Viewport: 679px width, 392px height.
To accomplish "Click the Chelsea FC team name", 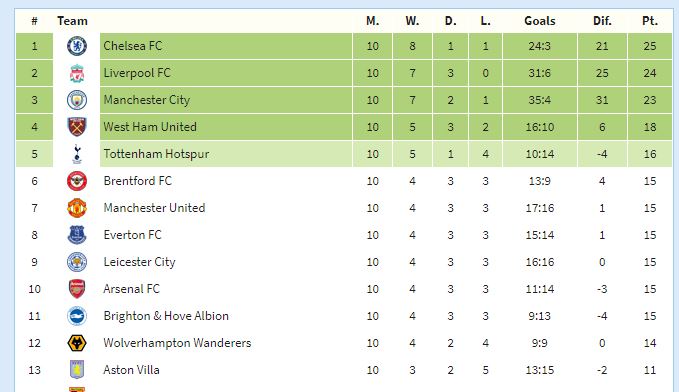I will [x=133, y=46].
